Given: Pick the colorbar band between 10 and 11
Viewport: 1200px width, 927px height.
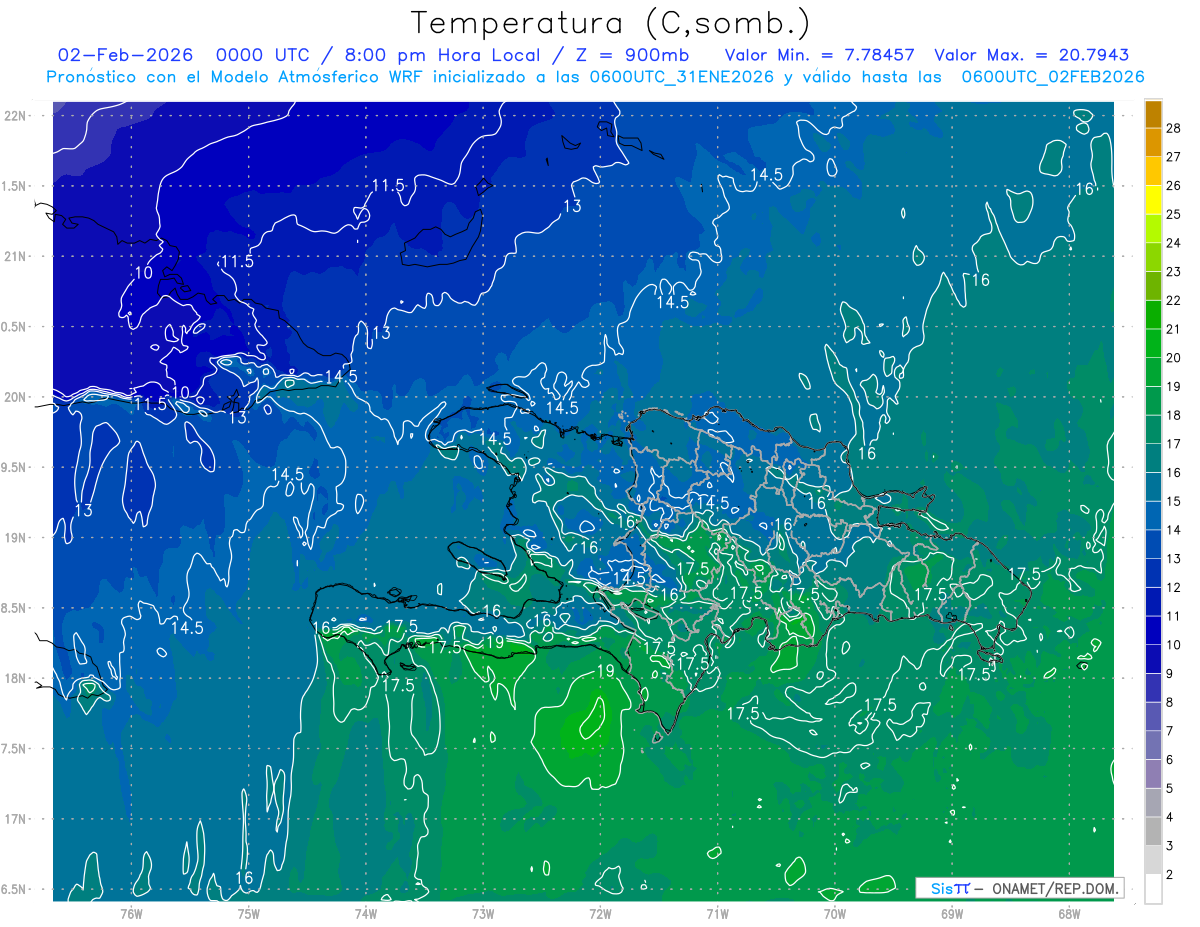Looking at the screenshot, I should [x=1153, y=631].
